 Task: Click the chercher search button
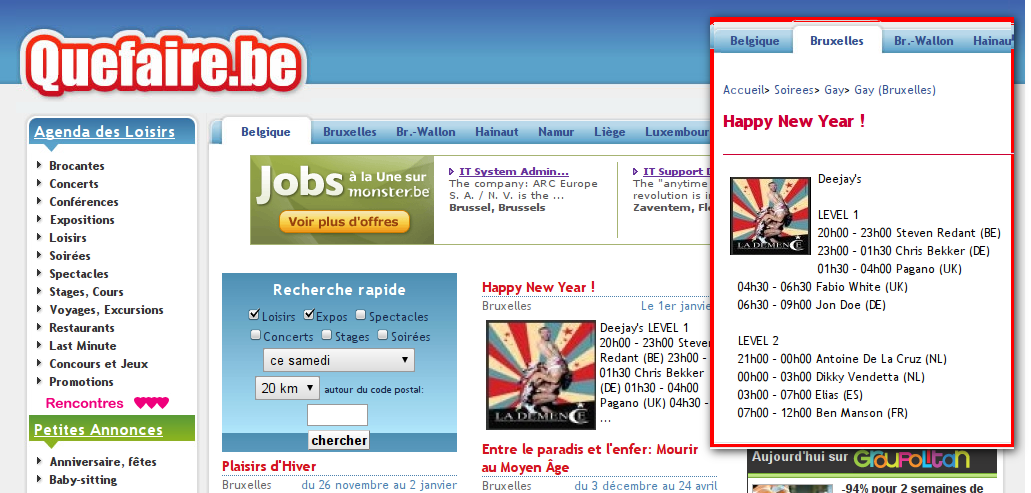pyautogui.click(x=339, y=440)
